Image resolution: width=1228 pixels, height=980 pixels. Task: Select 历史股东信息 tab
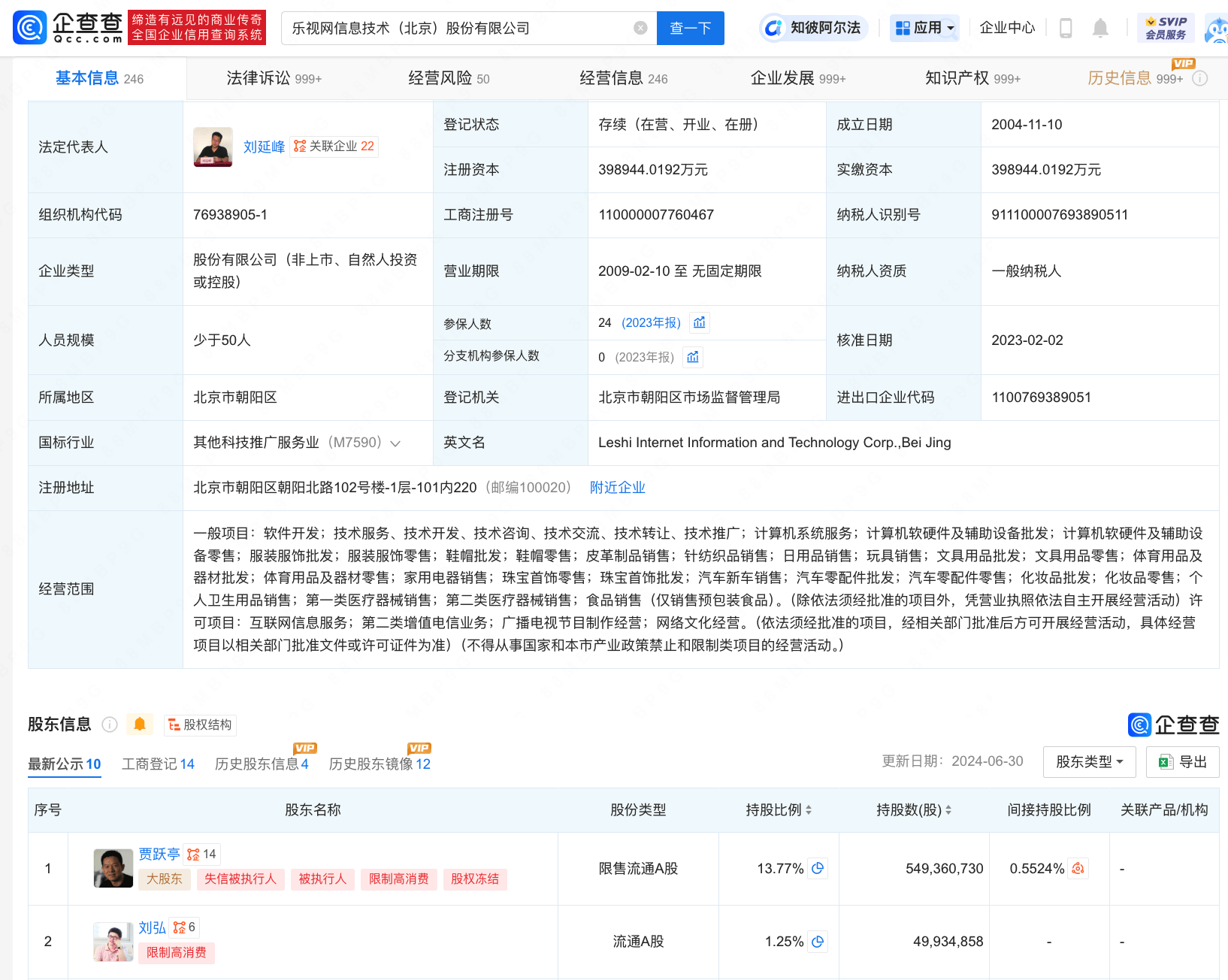(x=262, y=764)
